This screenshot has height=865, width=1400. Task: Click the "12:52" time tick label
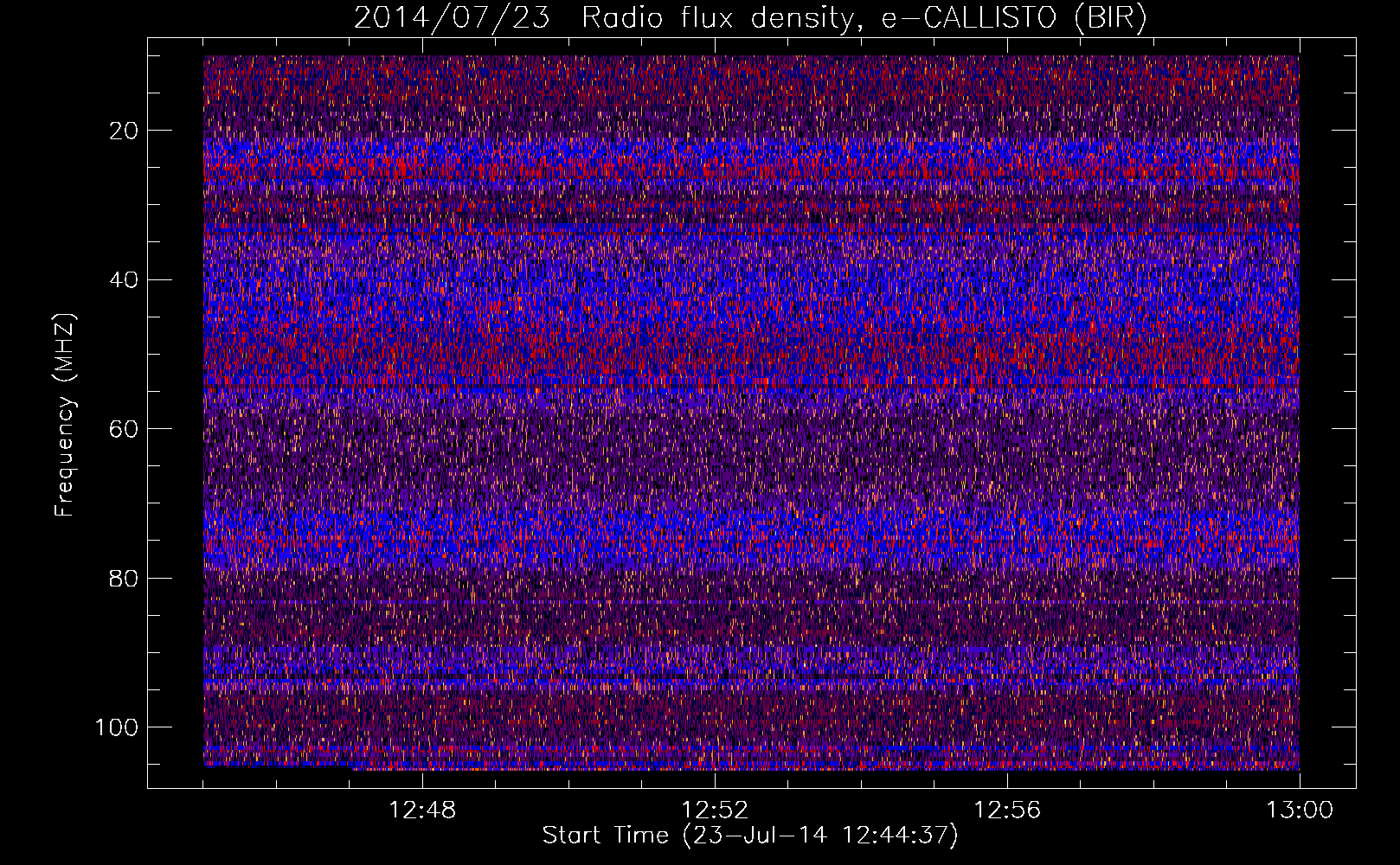click(715, 811)
